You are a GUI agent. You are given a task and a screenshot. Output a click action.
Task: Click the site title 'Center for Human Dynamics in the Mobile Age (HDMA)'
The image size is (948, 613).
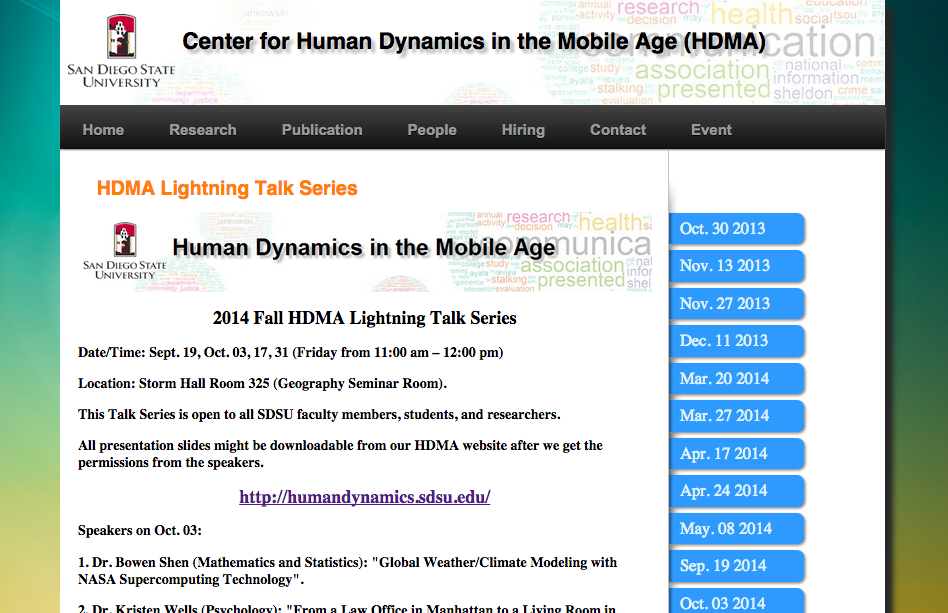click(474, 42)
